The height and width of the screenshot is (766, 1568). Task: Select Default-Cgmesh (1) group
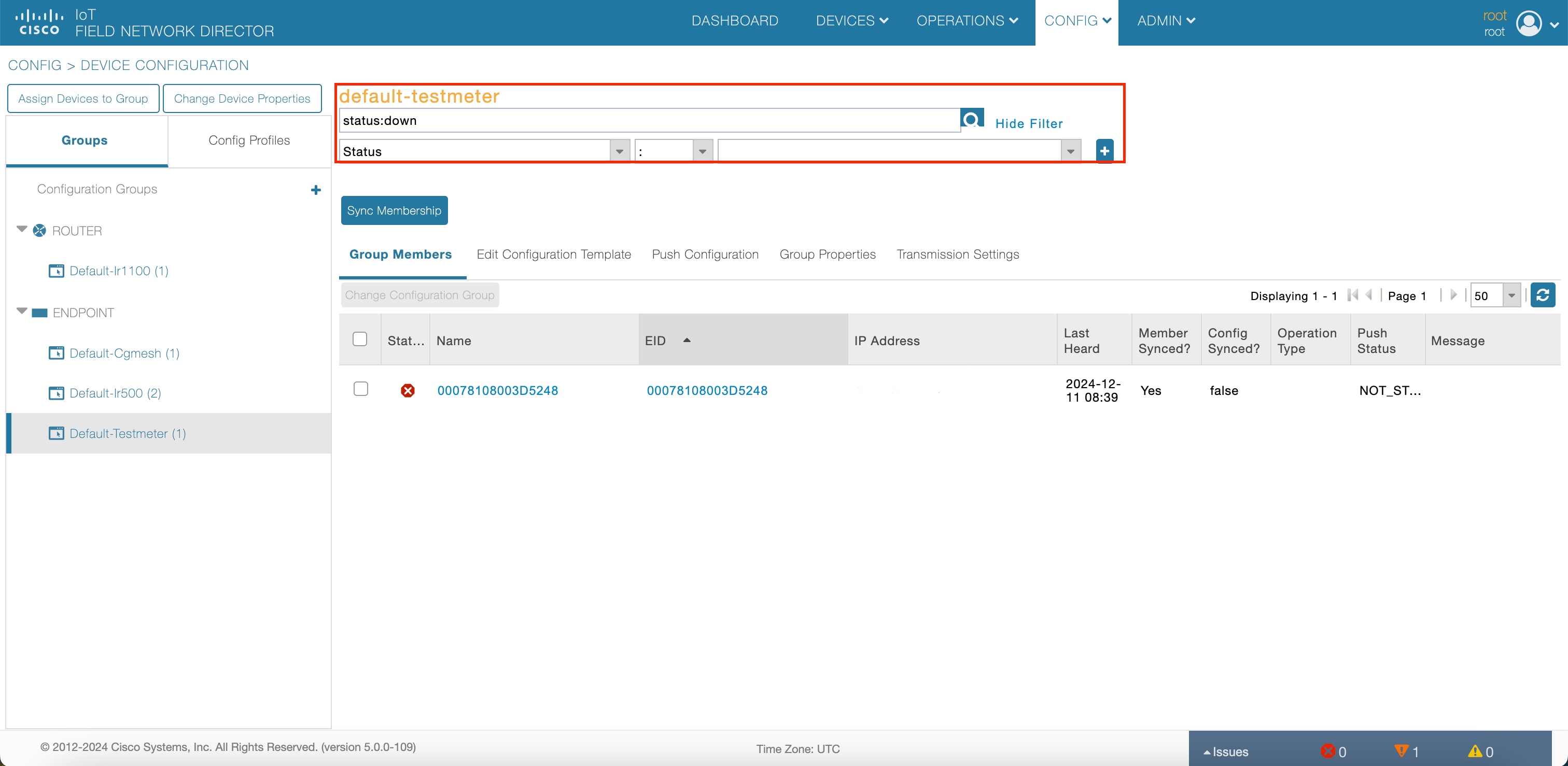click(124, 353)
